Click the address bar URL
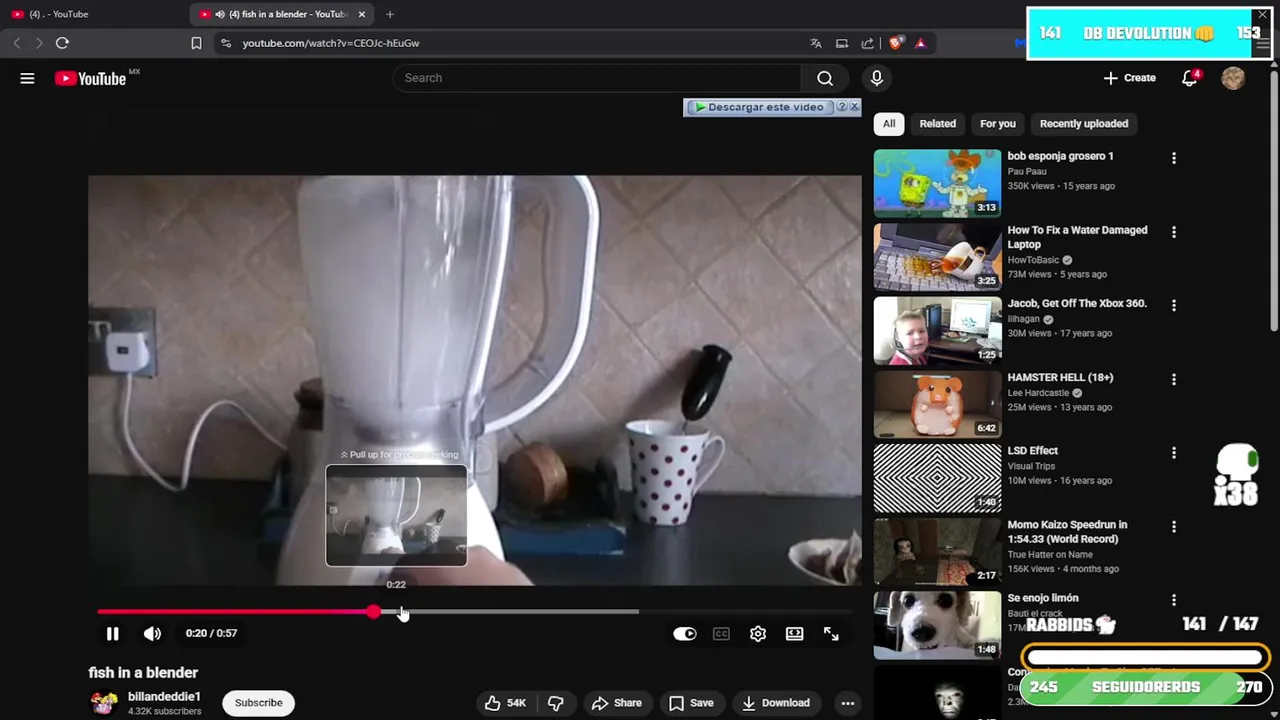Viewport: 1280px width, 720px height. [x=331, y=43]
